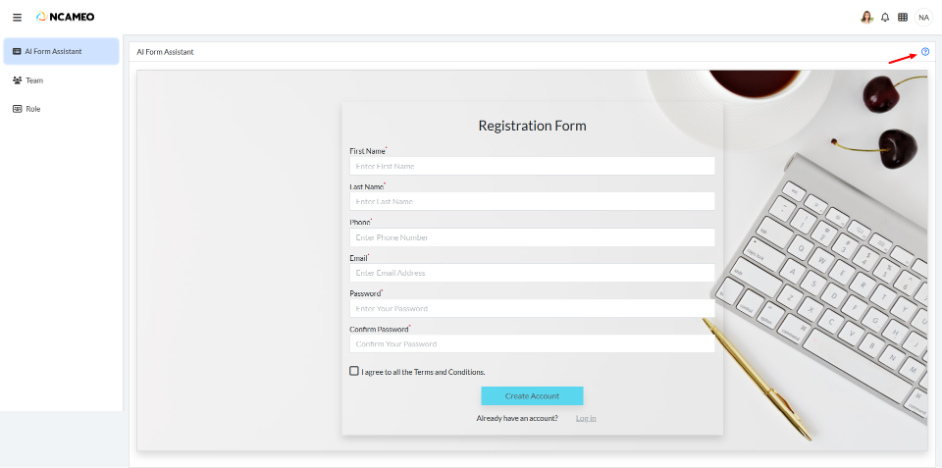The width and height of the screenshot is (942, 468).
Task: Open the Role sidebar item
Action: pos(33,108)
